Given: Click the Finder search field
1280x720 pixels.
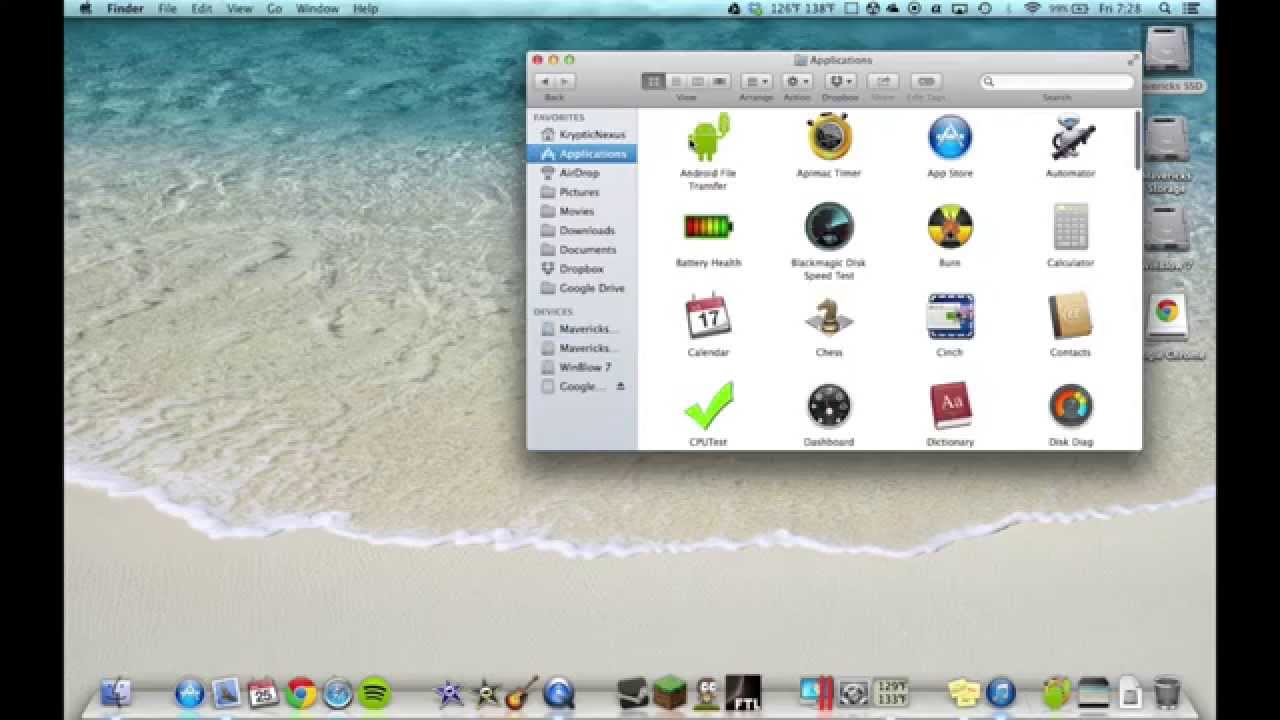Looking at the screenshot, I should tap(1056, 81).
